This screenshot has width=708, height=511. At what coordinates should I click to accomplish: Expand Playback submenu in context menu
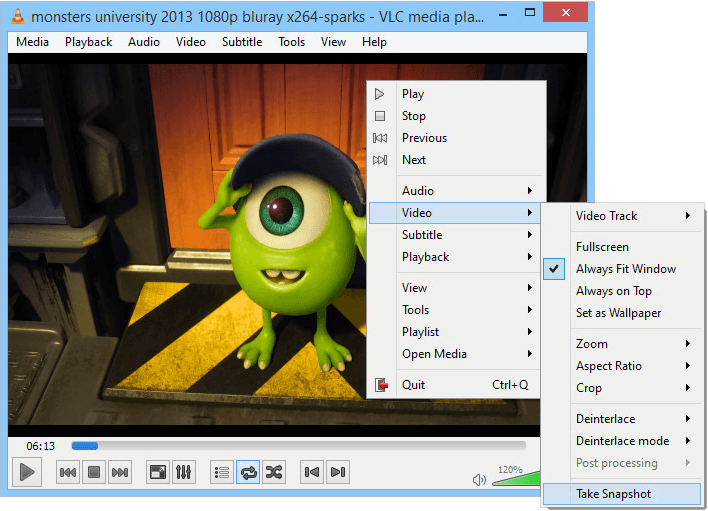[x=454, y=257]
